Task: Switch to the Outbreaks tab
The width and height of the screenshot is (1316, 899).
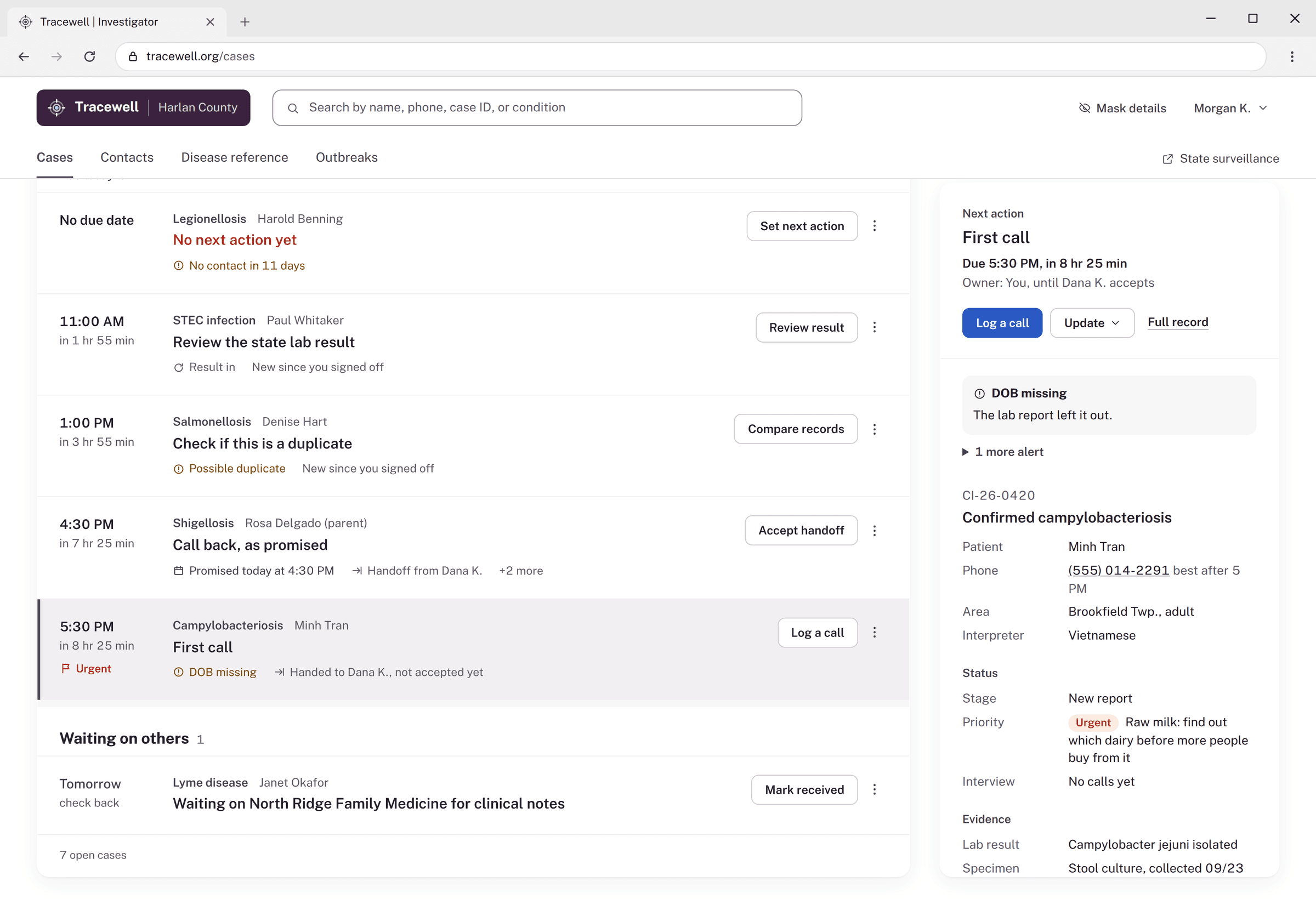Action: (x=347, y=157)
